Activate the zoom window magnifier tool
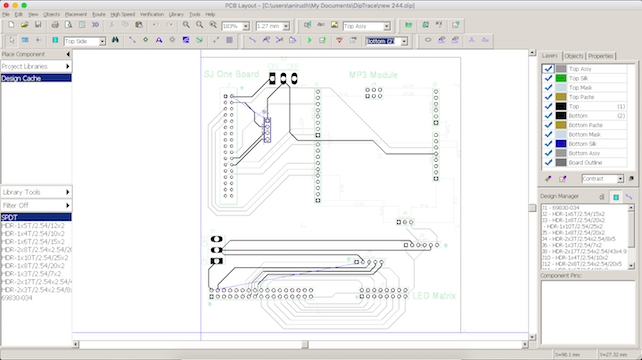Viewport: 642px width, 360px height. click(213, 25)
